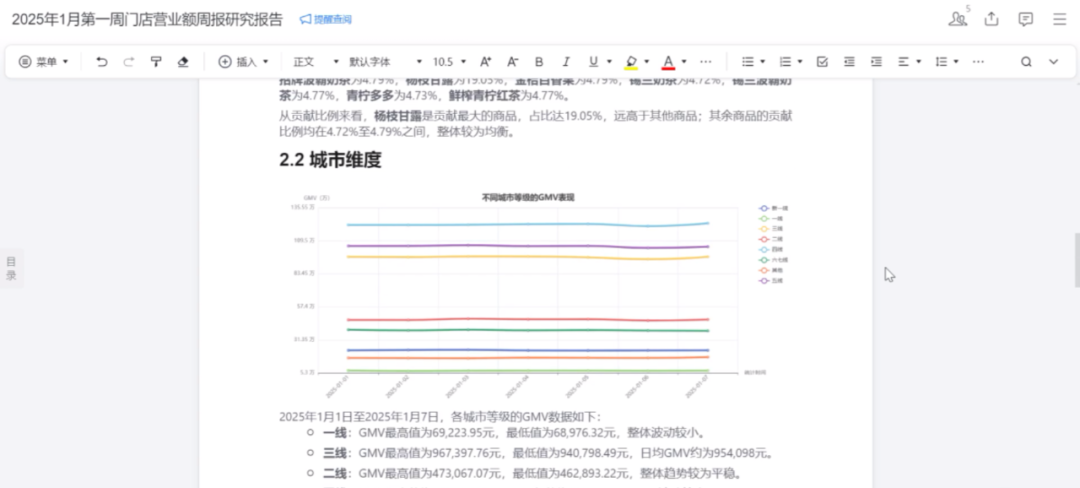Click the 二线 GMV bullet line

tap(532, 474)
